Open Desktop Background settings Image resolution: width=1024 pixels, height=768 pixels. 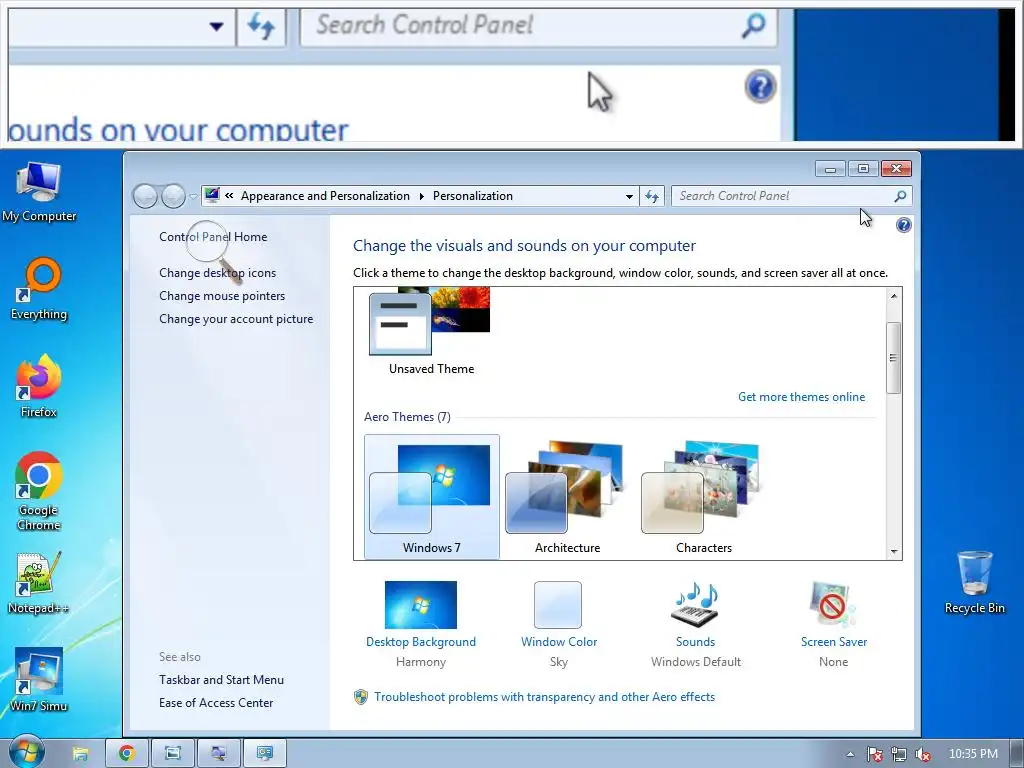421,605
